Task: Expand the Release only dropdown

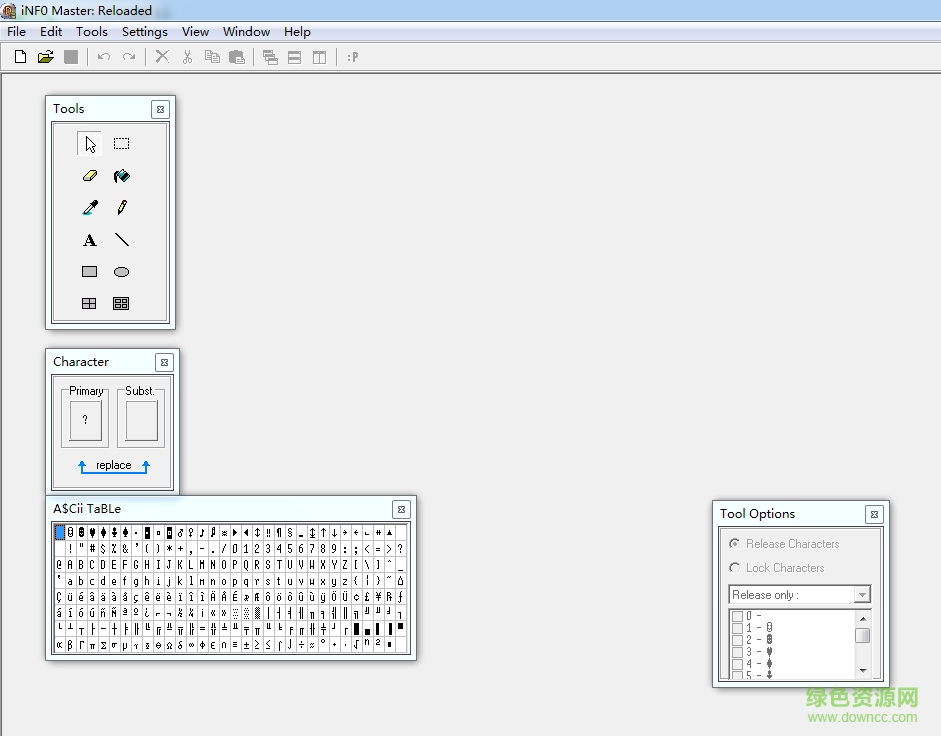Action: [861, 595]
